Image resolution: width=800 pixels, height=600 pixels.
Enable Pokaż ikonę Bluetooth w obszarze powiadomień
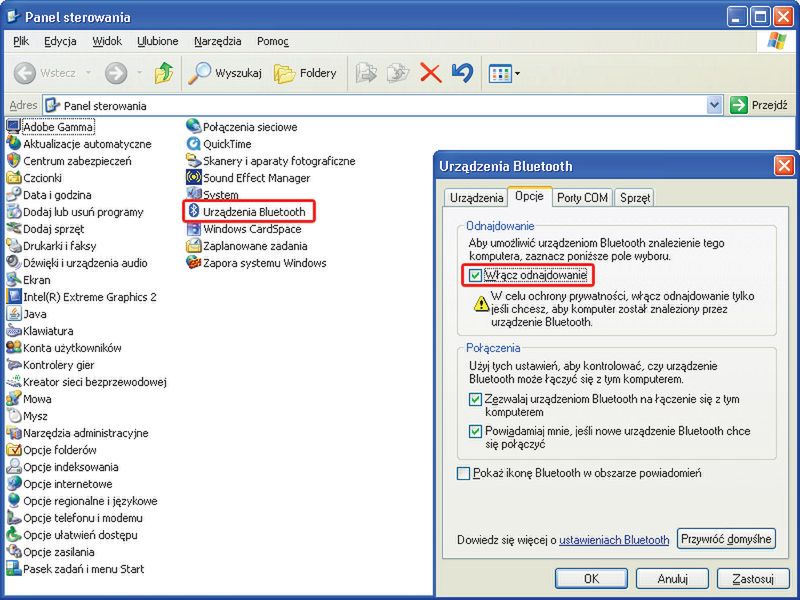463,473
